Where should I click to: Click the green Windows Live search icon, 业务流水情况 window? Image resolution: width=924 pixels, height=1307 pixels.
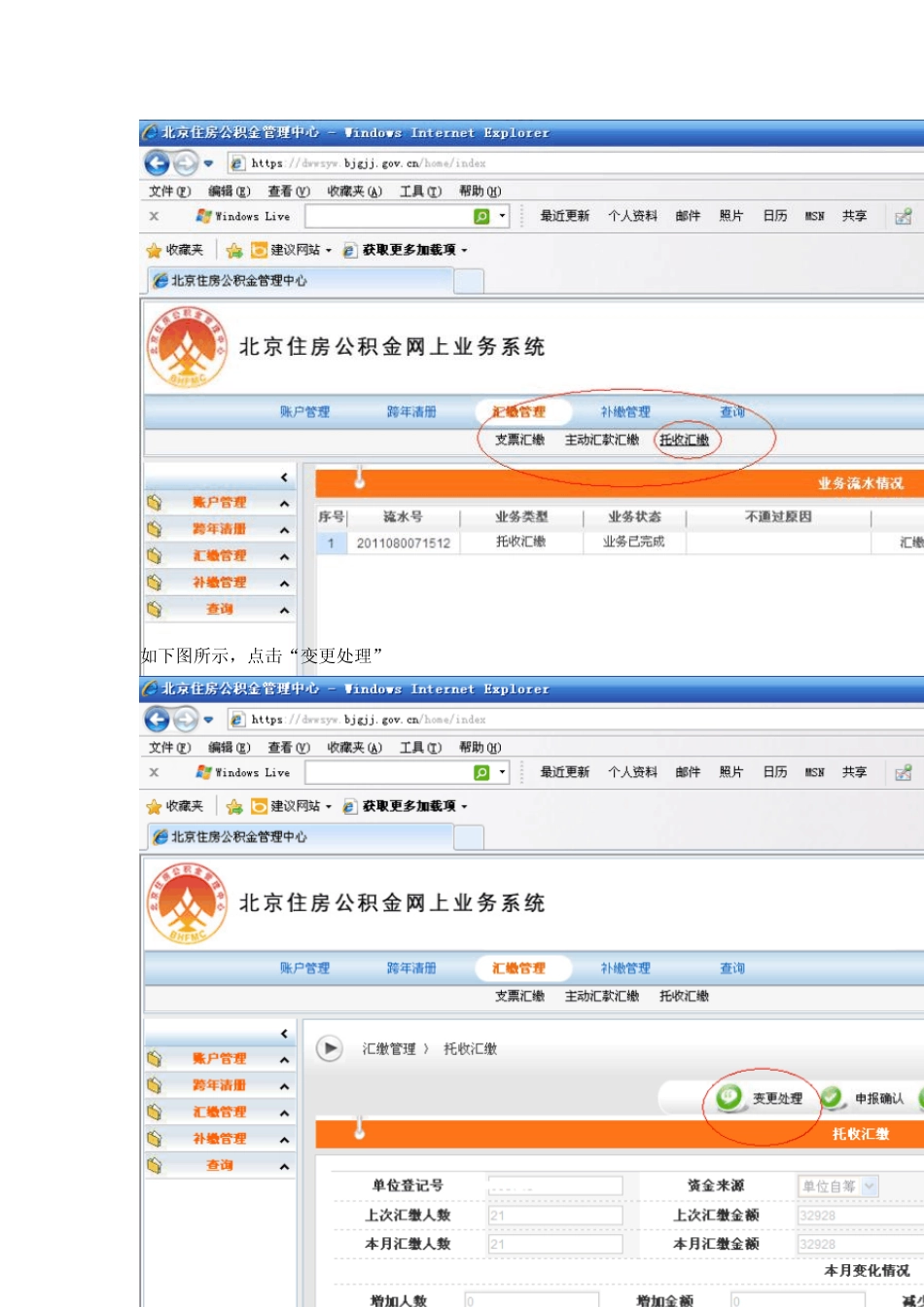481,216
